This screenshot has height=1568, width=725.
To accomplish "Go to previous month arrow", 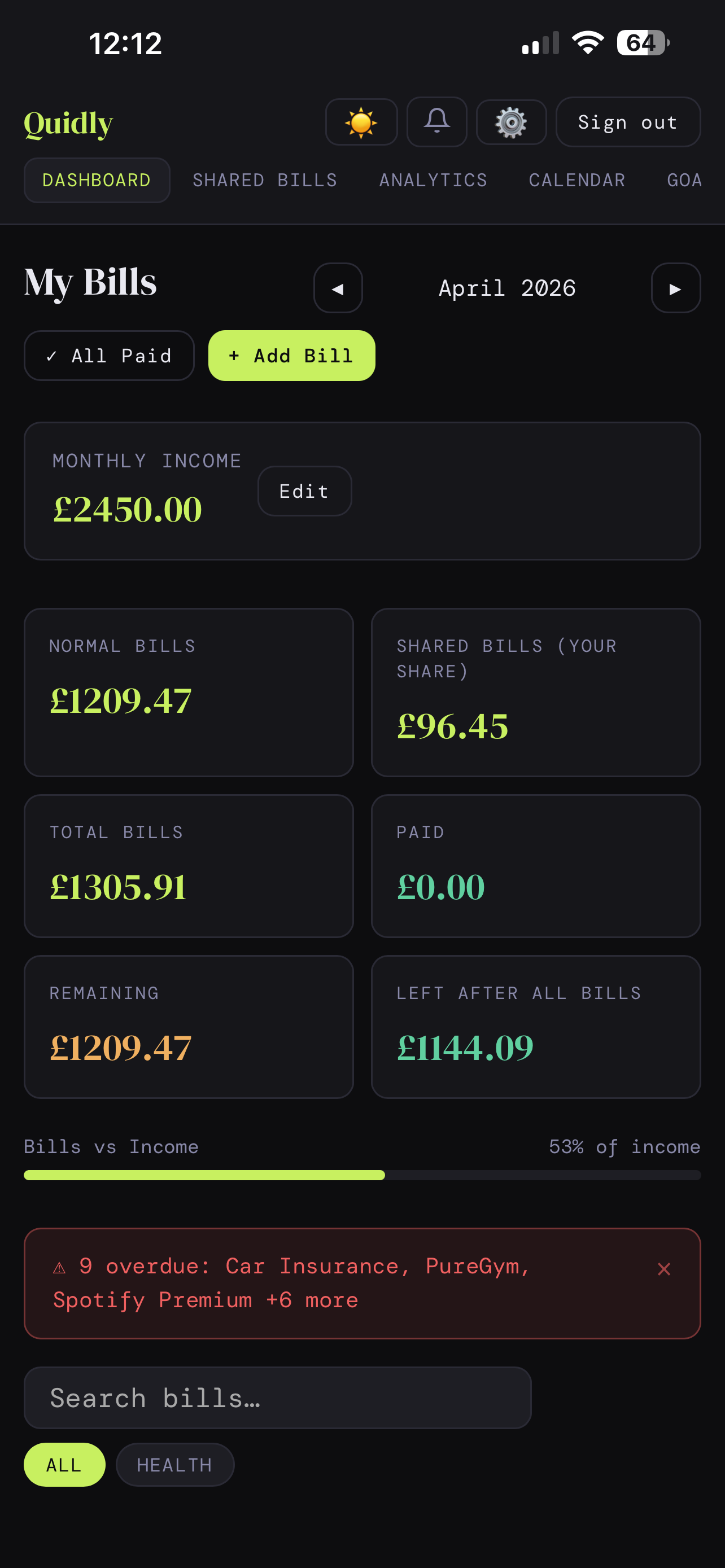I will coord(338,288).
